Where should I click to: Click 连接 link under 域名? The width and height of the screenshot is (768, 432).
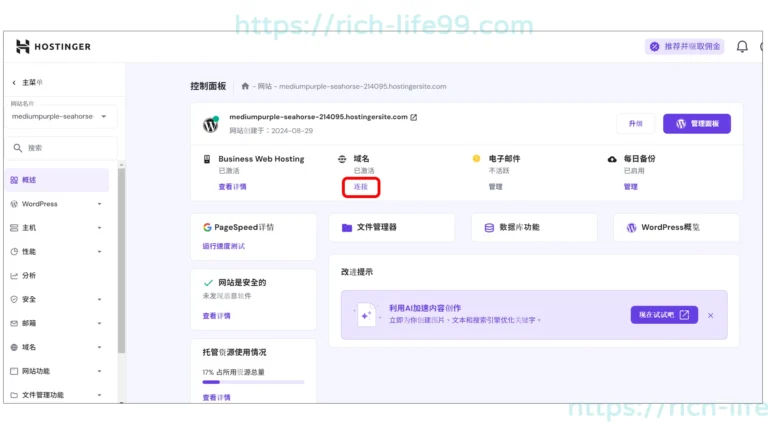[360, 187]
